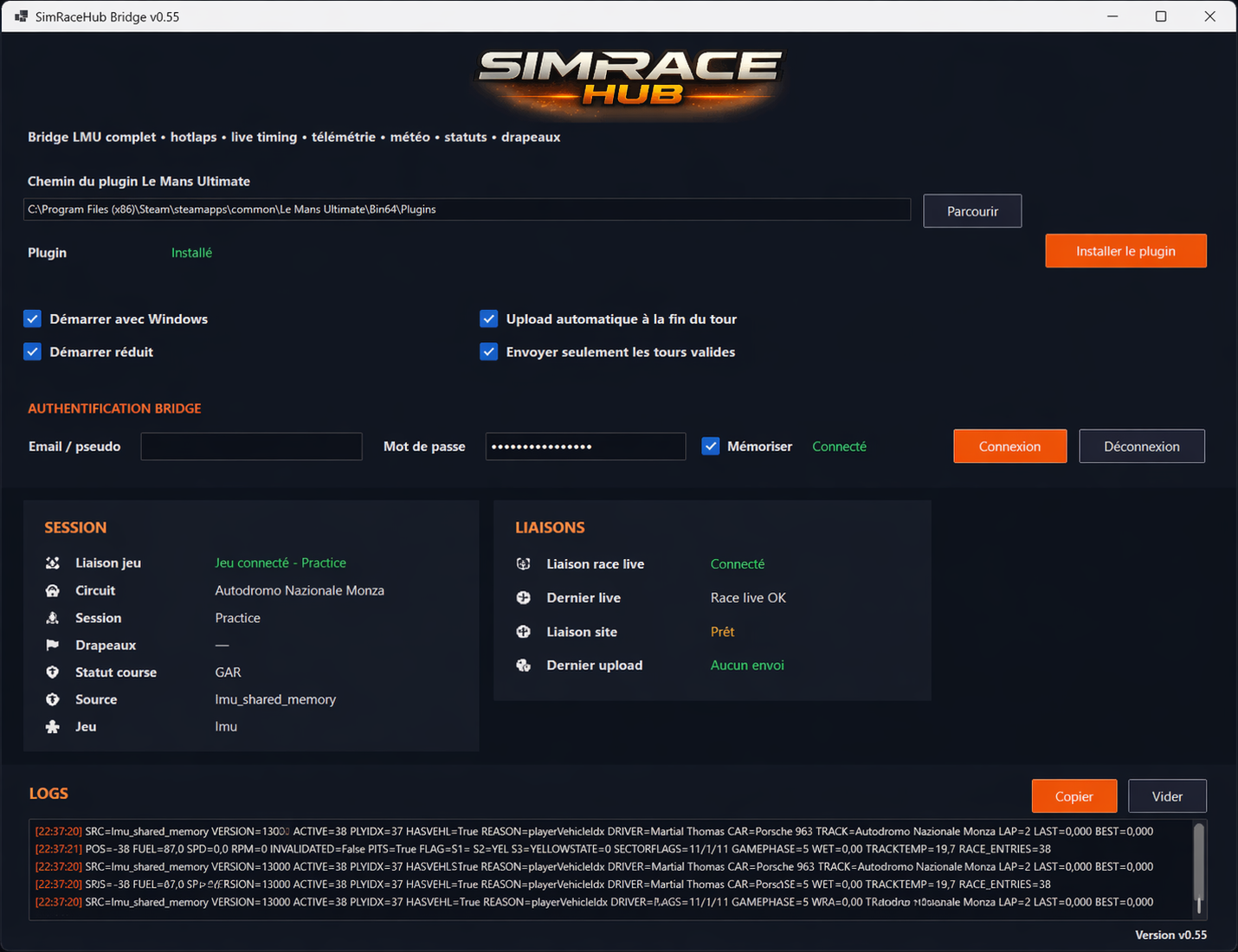
Task: Click the 'Aucun envoi' upload status
Action: 747,666
